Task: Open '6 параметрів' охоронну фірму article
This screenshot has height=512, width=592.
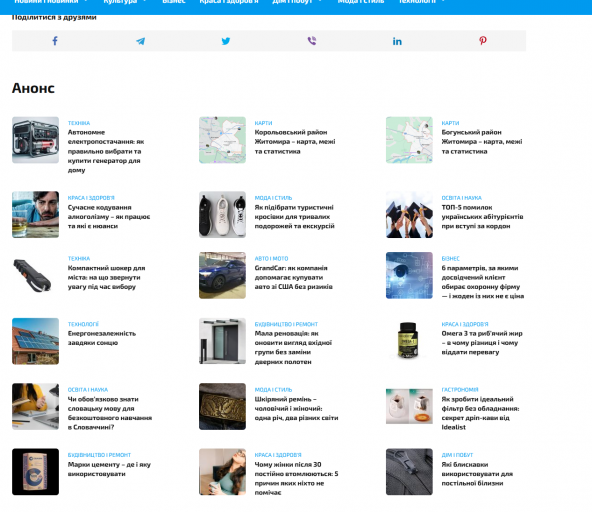Action: pos(483,282)
